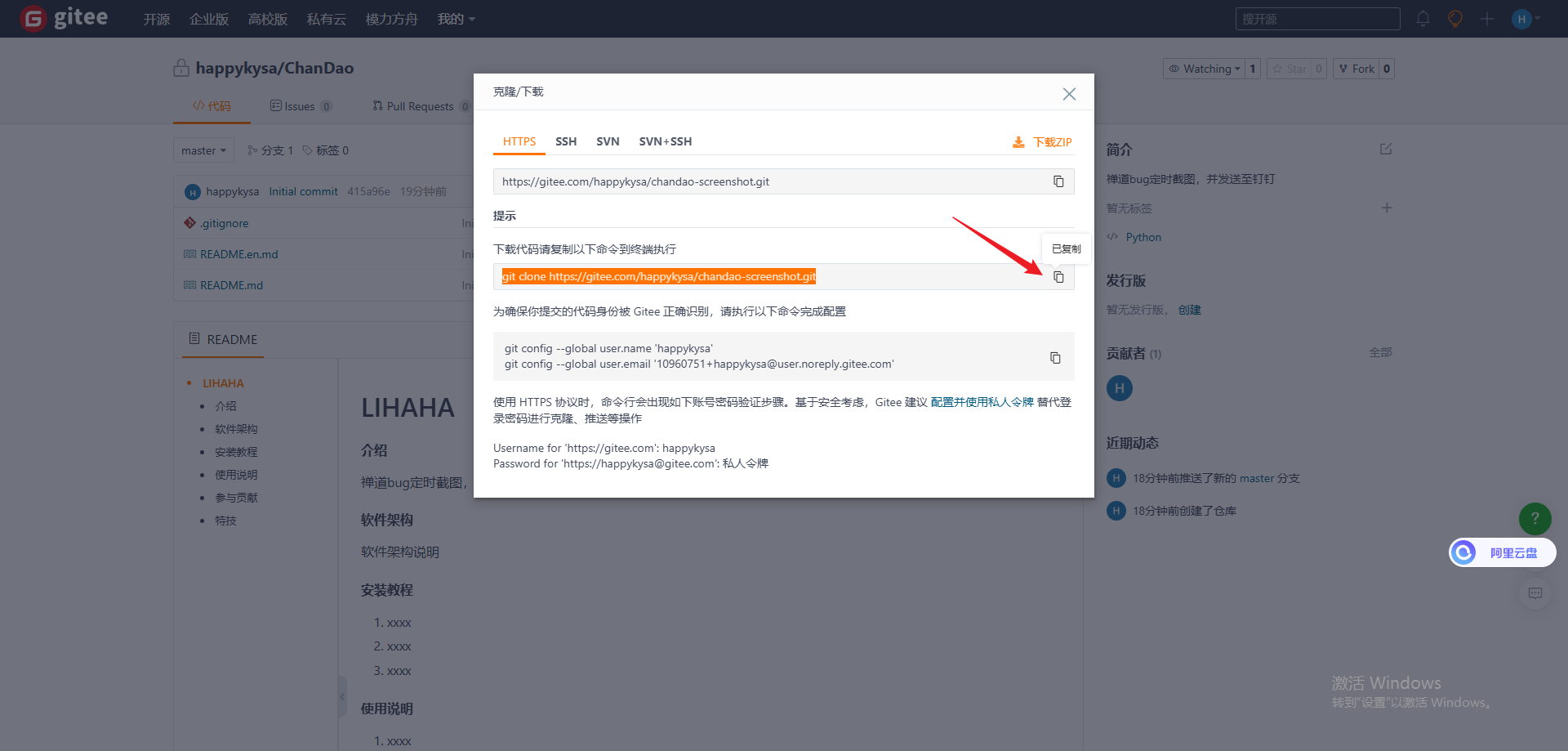This screenshot has width=1568, height=751.
Task: Select the README panel tab
Action: click(223, 339)
